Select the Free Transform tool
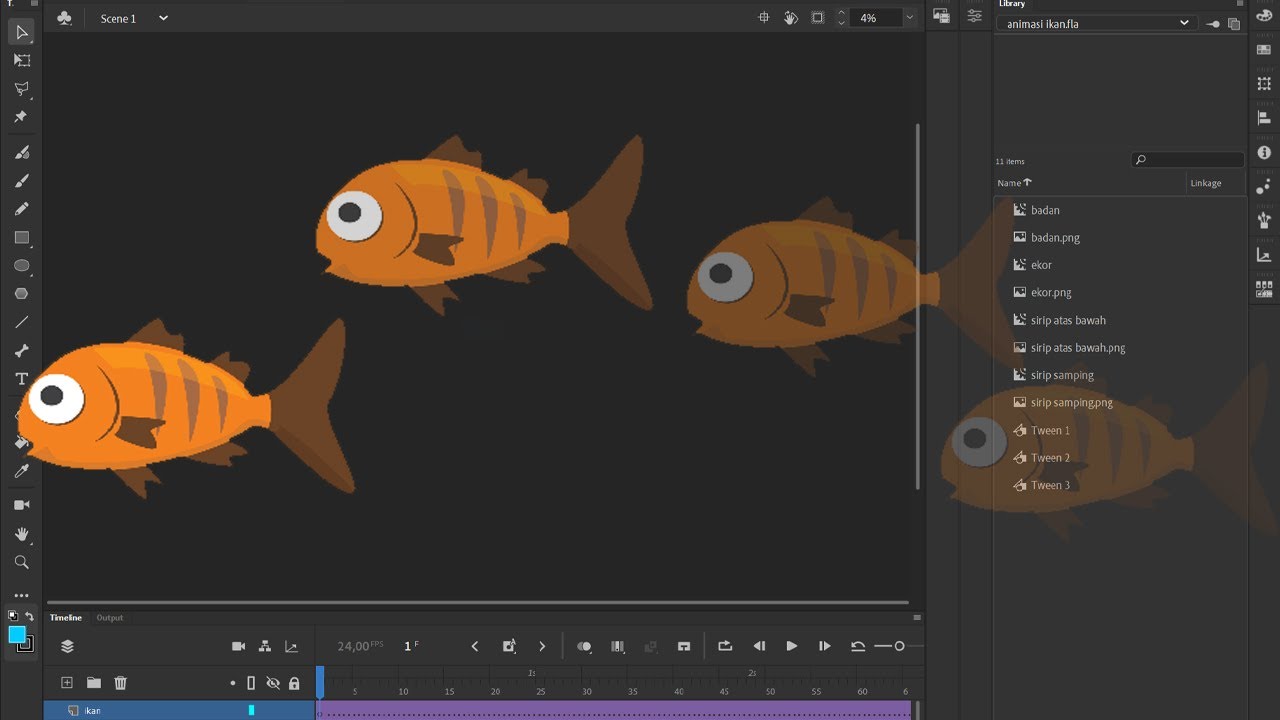 point(21,61)
